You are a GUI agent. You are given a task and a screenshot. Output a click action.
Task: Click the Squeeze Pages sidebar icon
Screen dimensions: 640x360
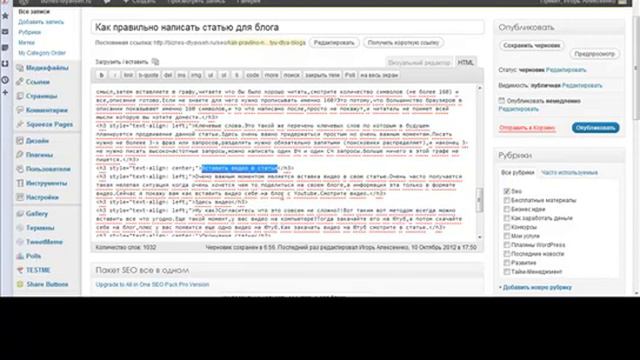click(x=20, y=124)
